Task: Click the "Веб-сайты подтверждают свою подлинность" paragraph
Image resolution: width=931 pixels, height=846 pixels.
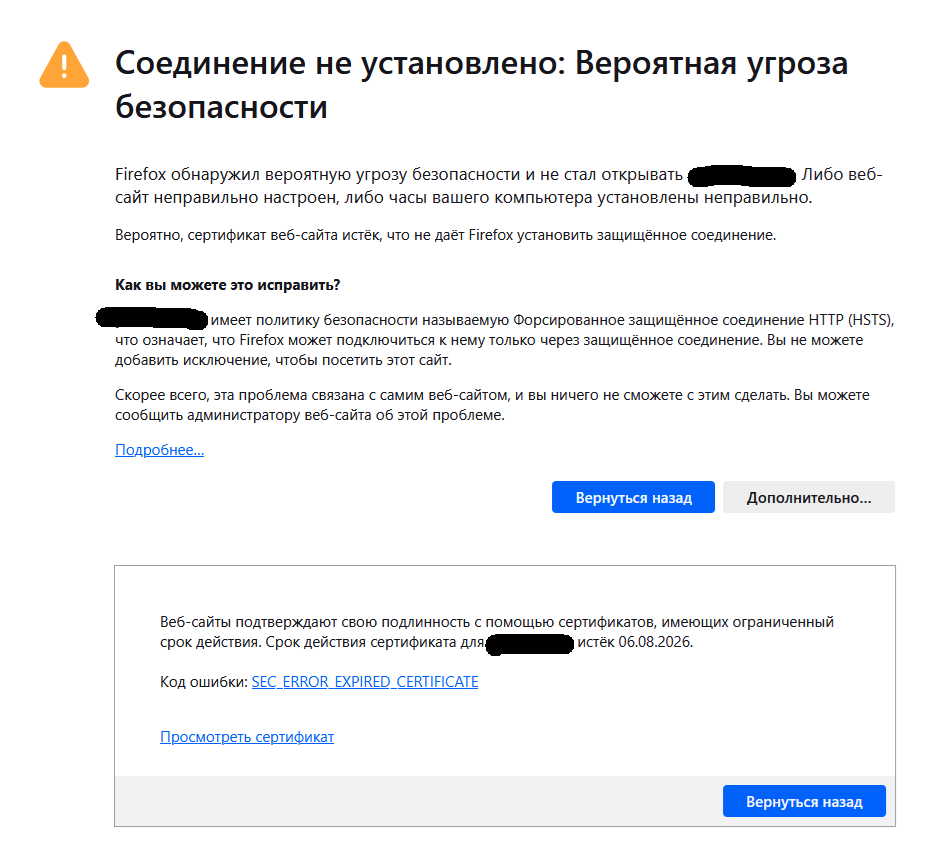Action: [497, 632]
